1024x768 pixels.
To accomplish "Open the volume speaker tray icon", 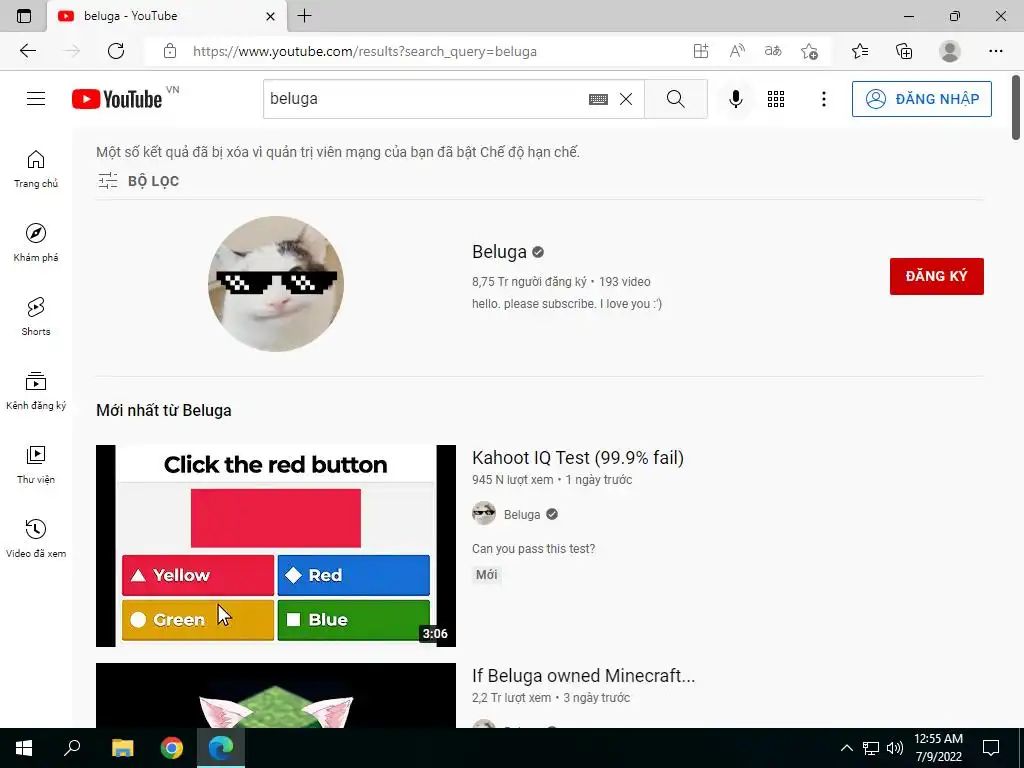I will click(x=894, y=748).
